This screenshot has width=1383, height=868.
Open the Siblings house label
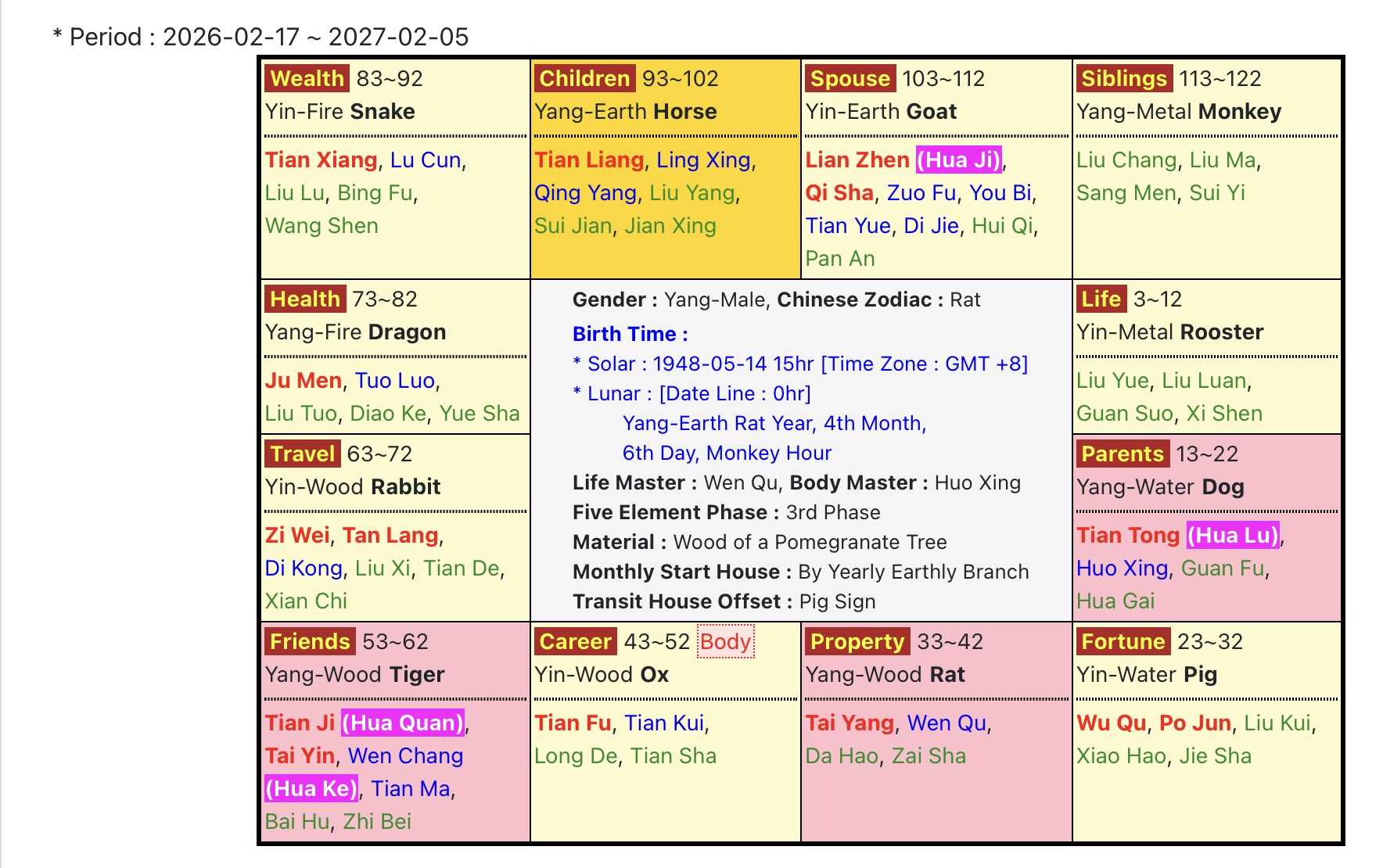tap(1123, 78)
